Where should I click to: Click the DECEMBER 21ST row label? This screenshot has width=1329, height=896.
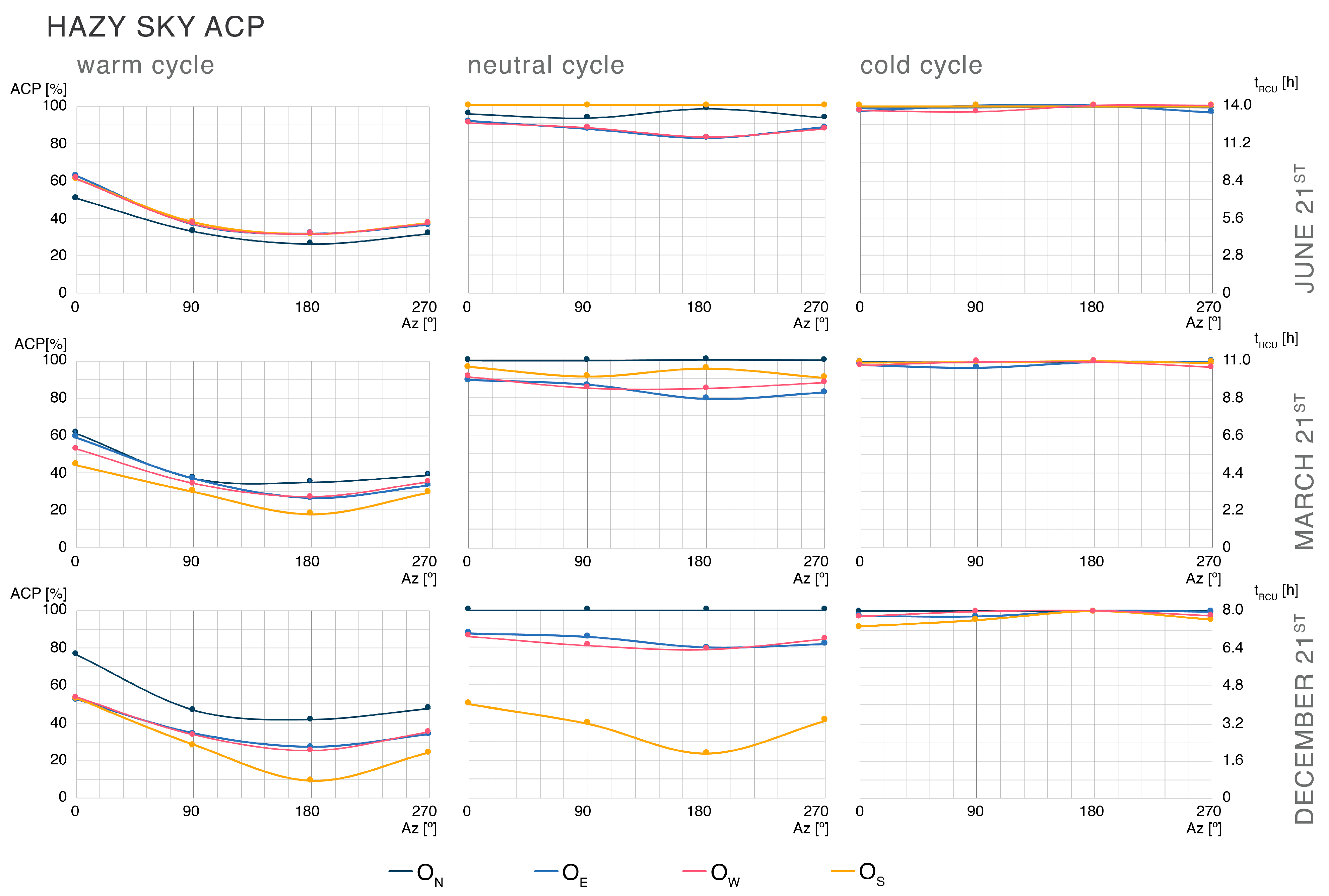pos(1305,719)
